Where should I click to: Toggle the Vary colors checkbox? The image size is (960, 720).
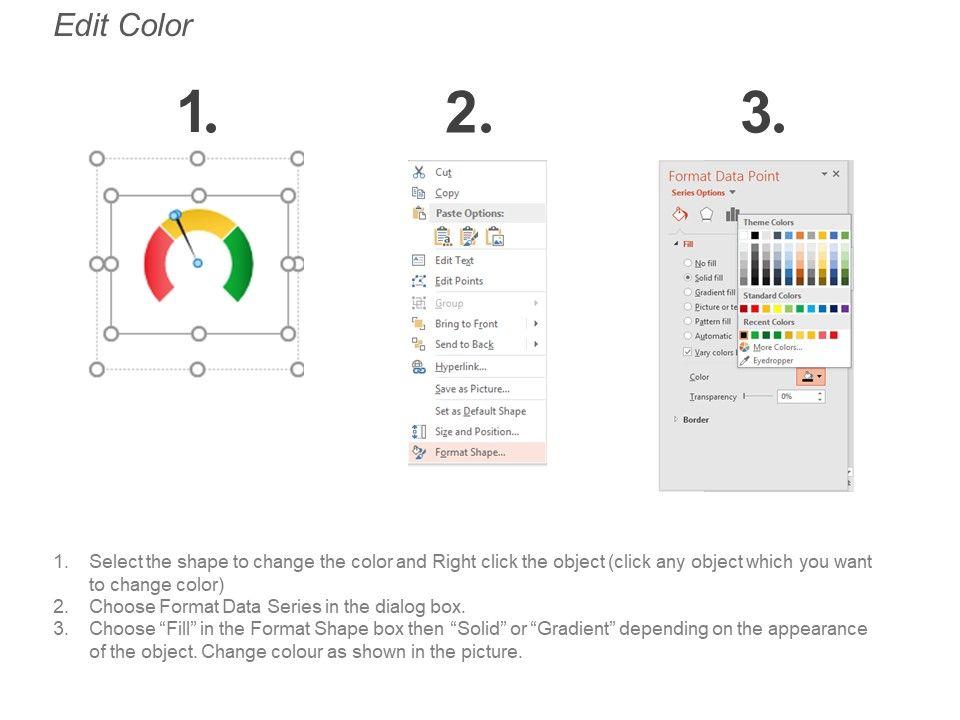pos(687,352)
